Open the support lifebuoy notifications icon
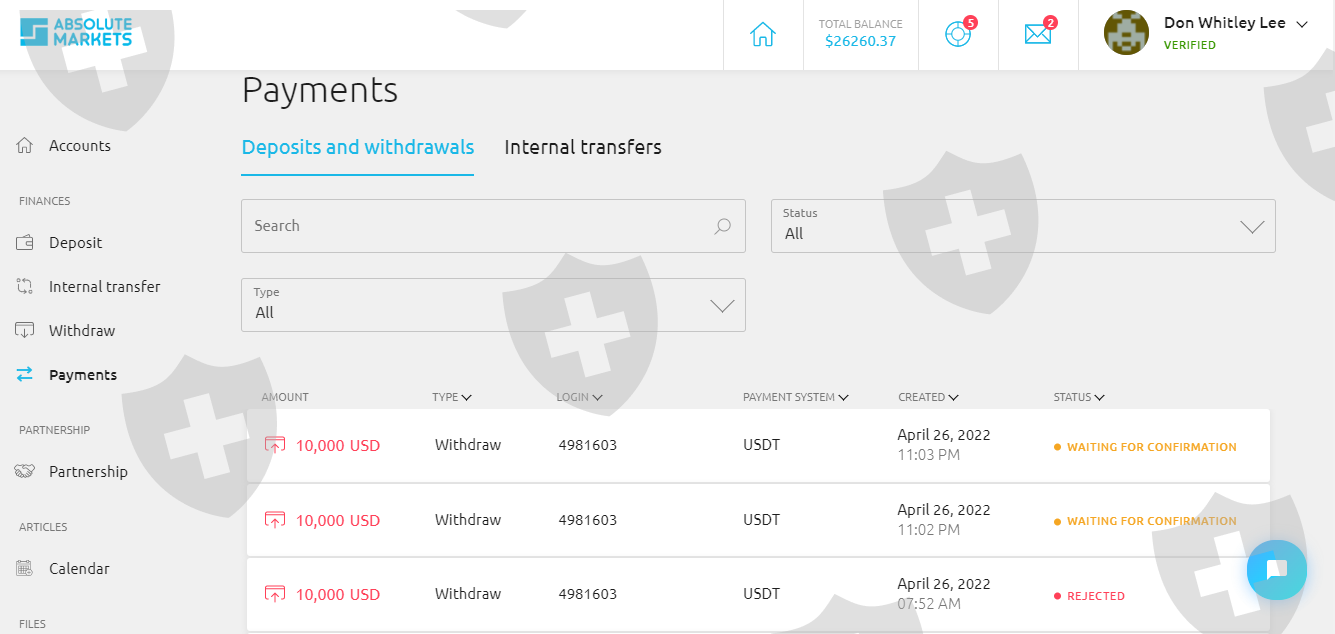Screen dimensions: 1335x634 [x=958, y=34]
